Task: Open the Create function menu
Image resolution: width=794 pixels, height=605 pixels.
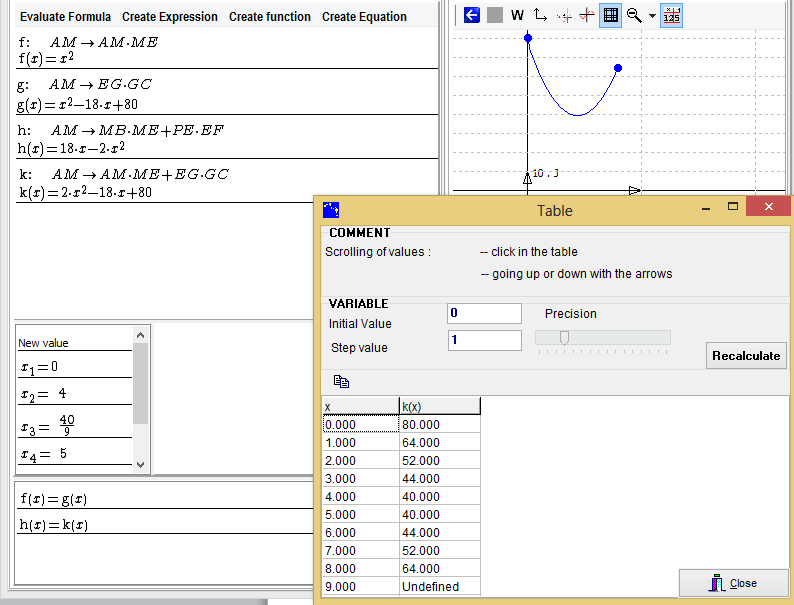Action: coord(270,17)
